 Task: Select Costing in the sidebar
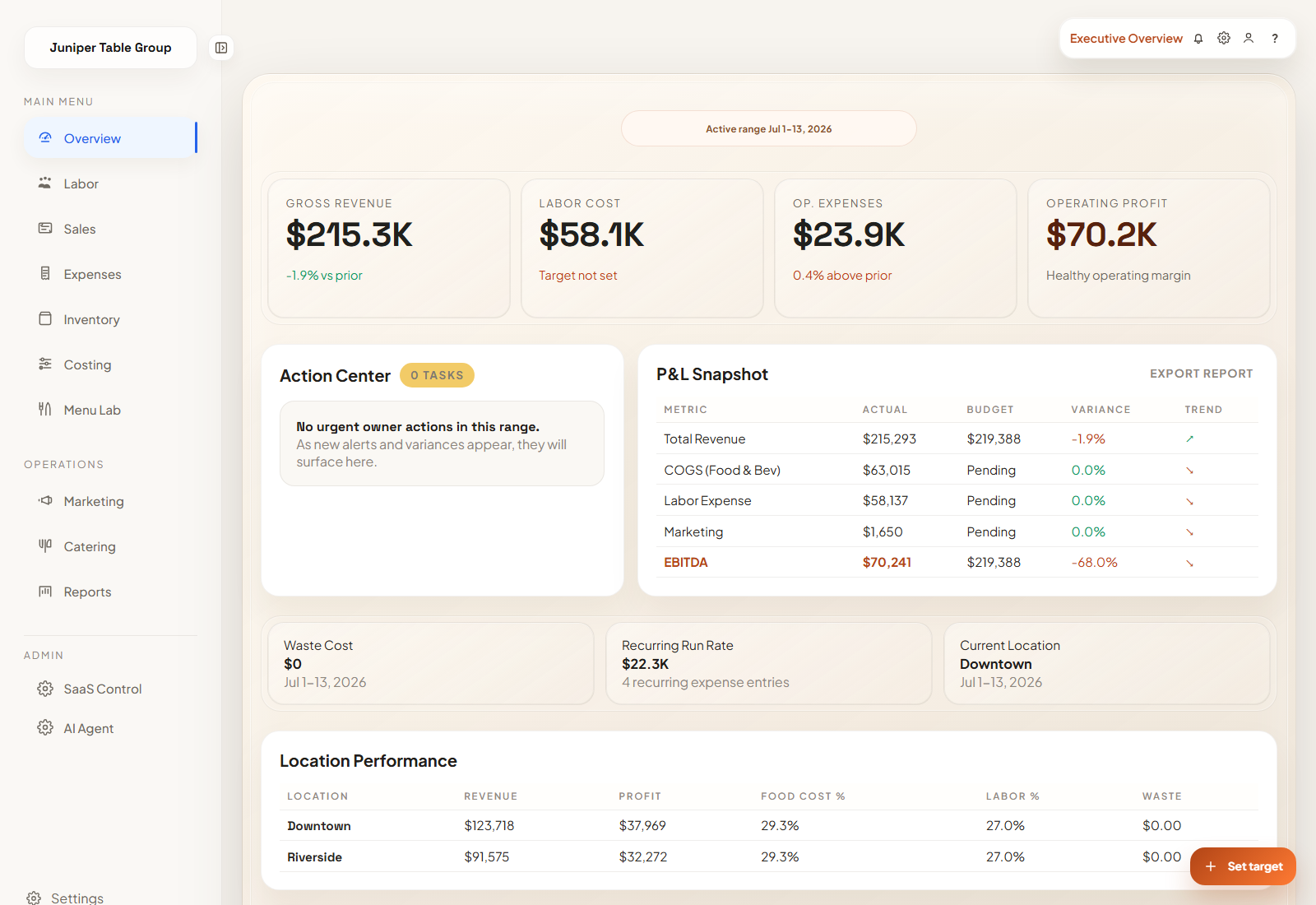click(x=111, y=364)
